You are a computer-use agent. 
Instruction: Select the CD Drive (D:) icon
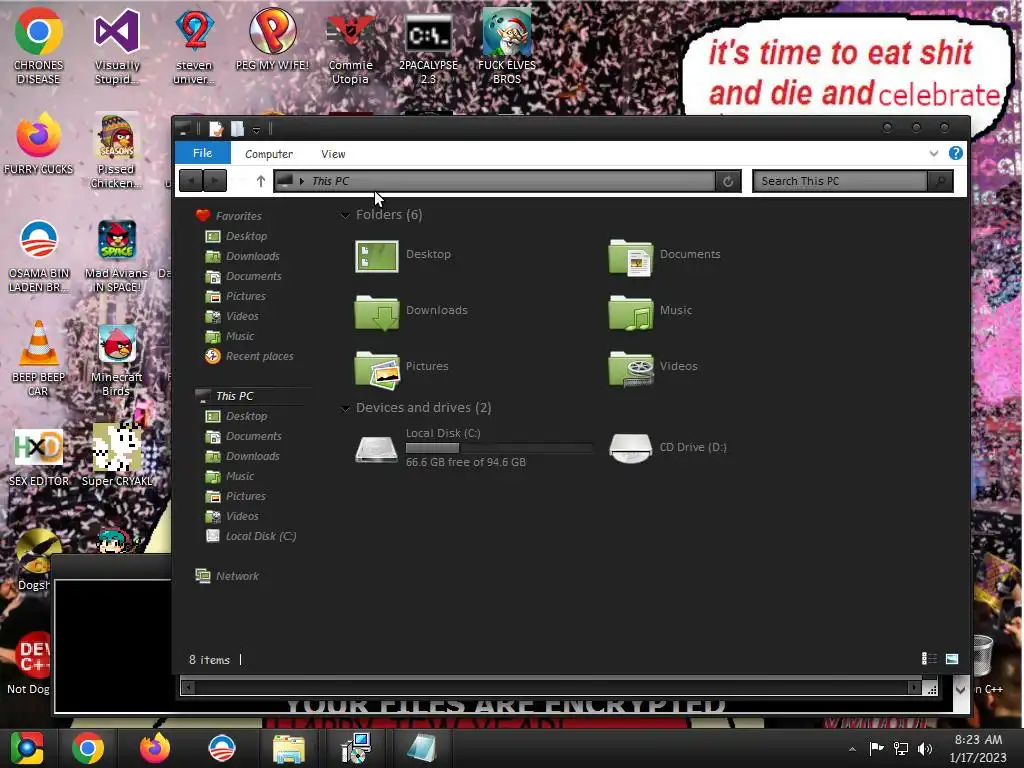point(630,448)
